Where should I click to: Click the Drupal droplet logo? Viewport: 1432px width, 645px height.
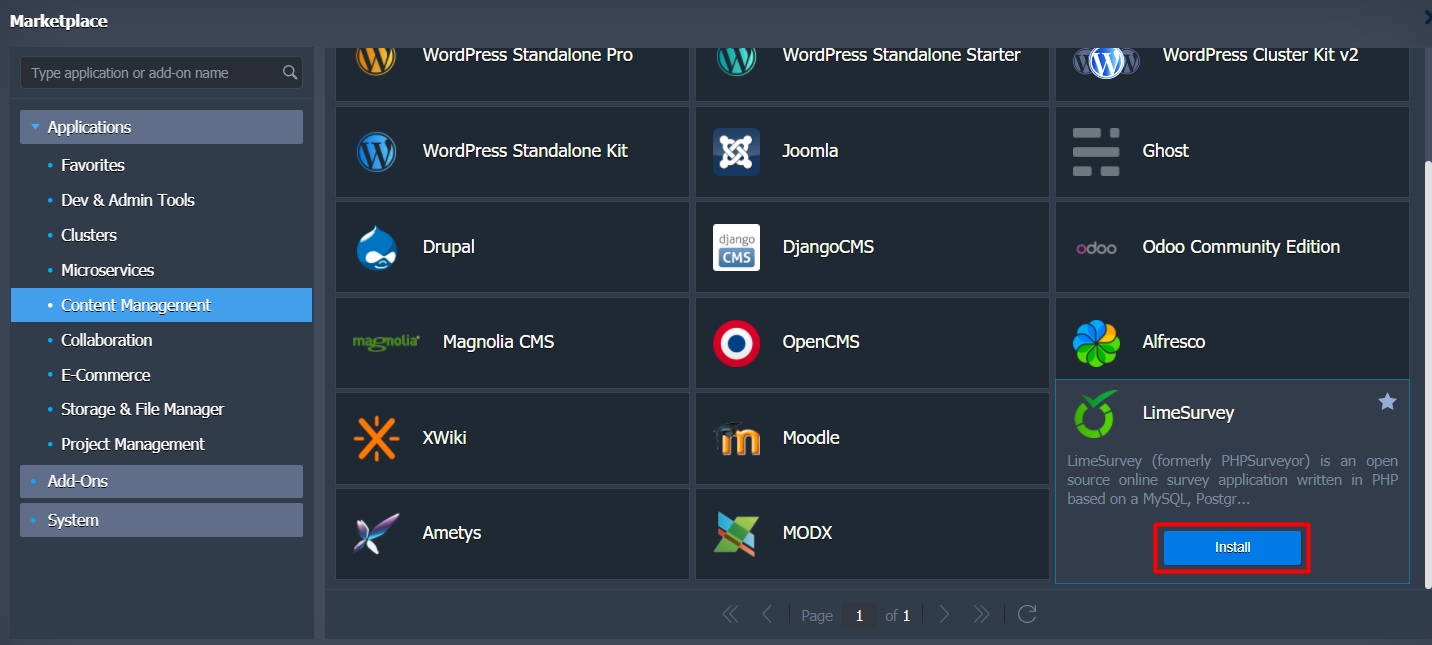pos(376,248)
